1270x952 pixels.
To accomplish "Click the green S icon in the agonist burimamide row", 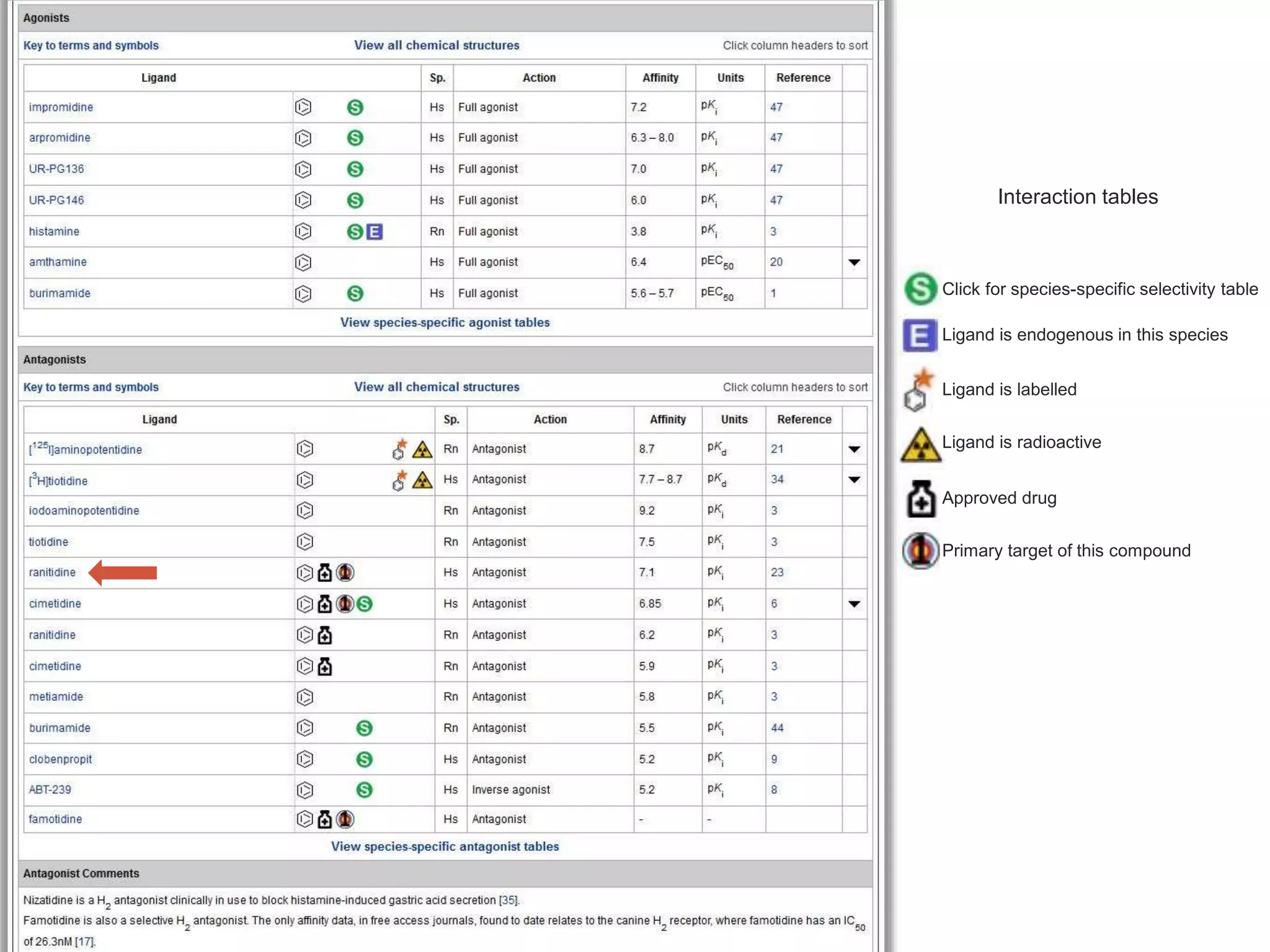I will pyautogui.click(x=355, y=293).
